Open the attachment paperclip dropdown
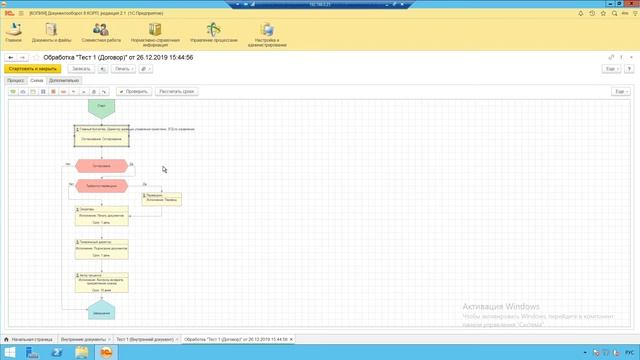This screenshot has width=640, height=360. click(x=145, y=69)
